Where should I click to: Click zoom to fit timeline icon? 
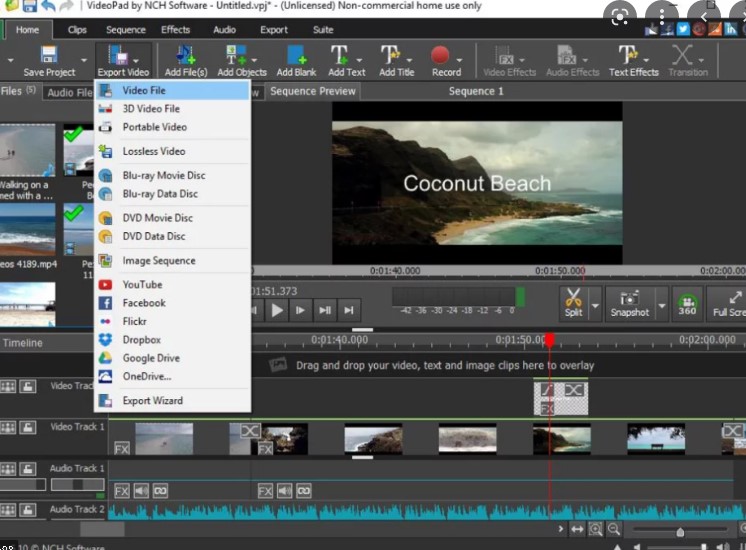click(x=595, y=529)
